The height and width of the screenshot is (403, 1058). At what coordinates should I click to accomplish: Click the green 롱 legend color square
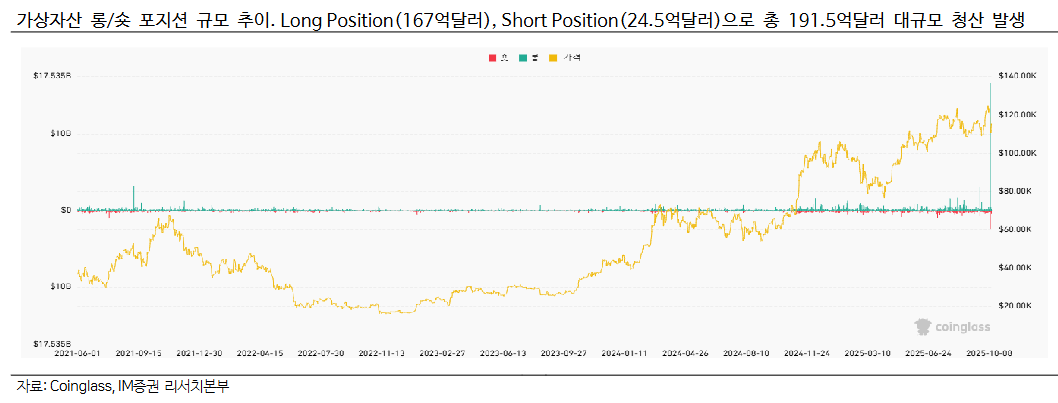[522, 59]
